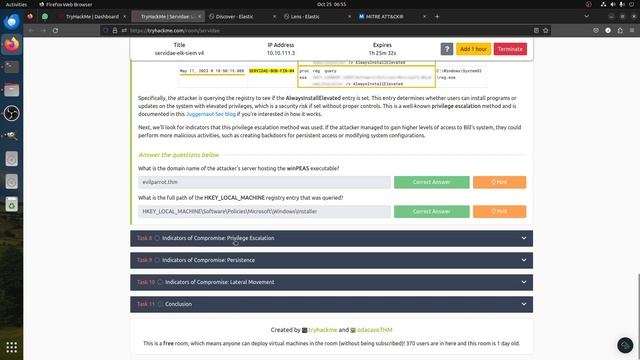Image resolution: width=640 pixels, height=360 pixels.
Task: Click the clock in top bar
Action: click(331, 4)
